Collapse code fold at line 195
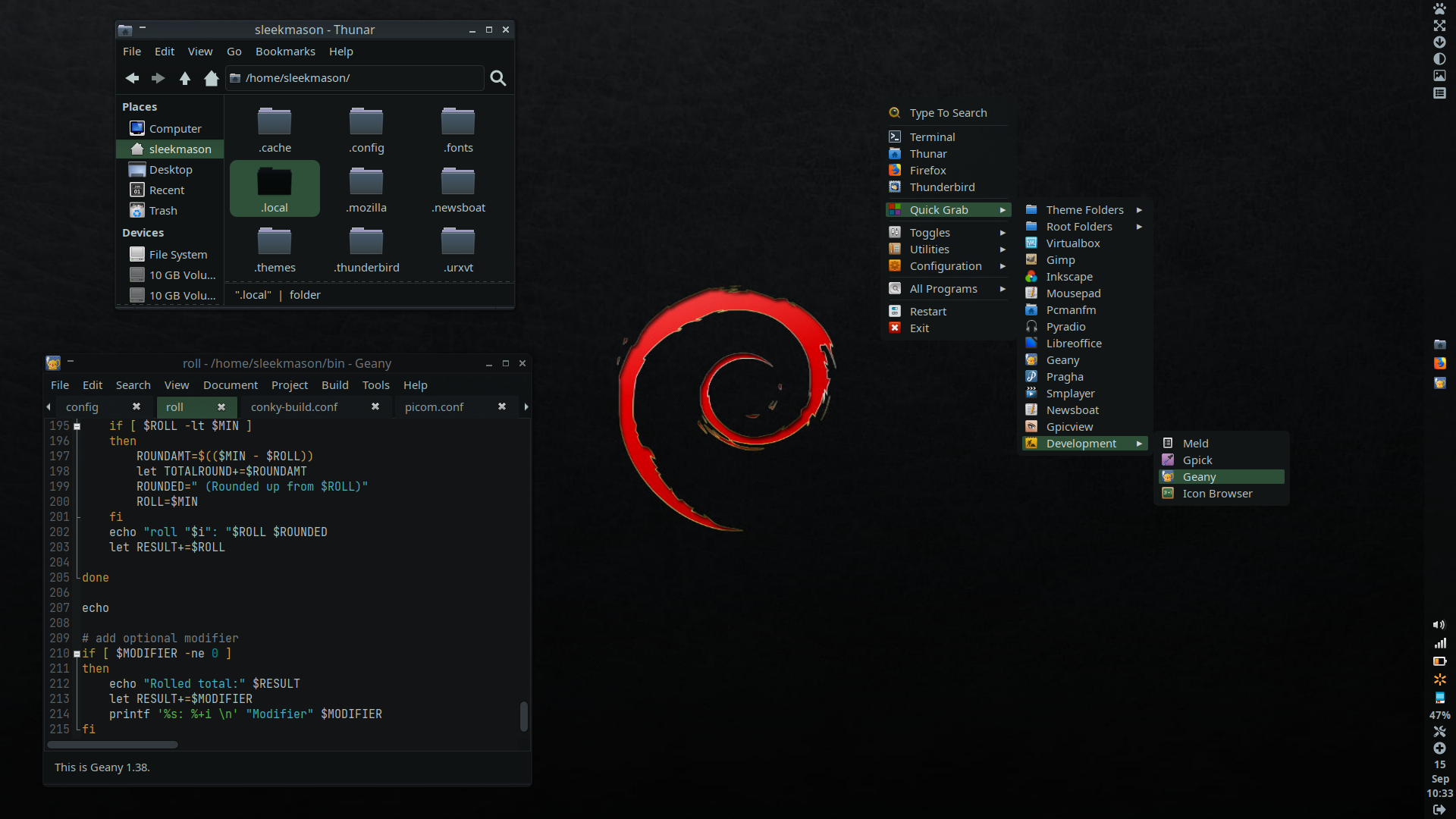1456x819 pixels. click(77, 426)
